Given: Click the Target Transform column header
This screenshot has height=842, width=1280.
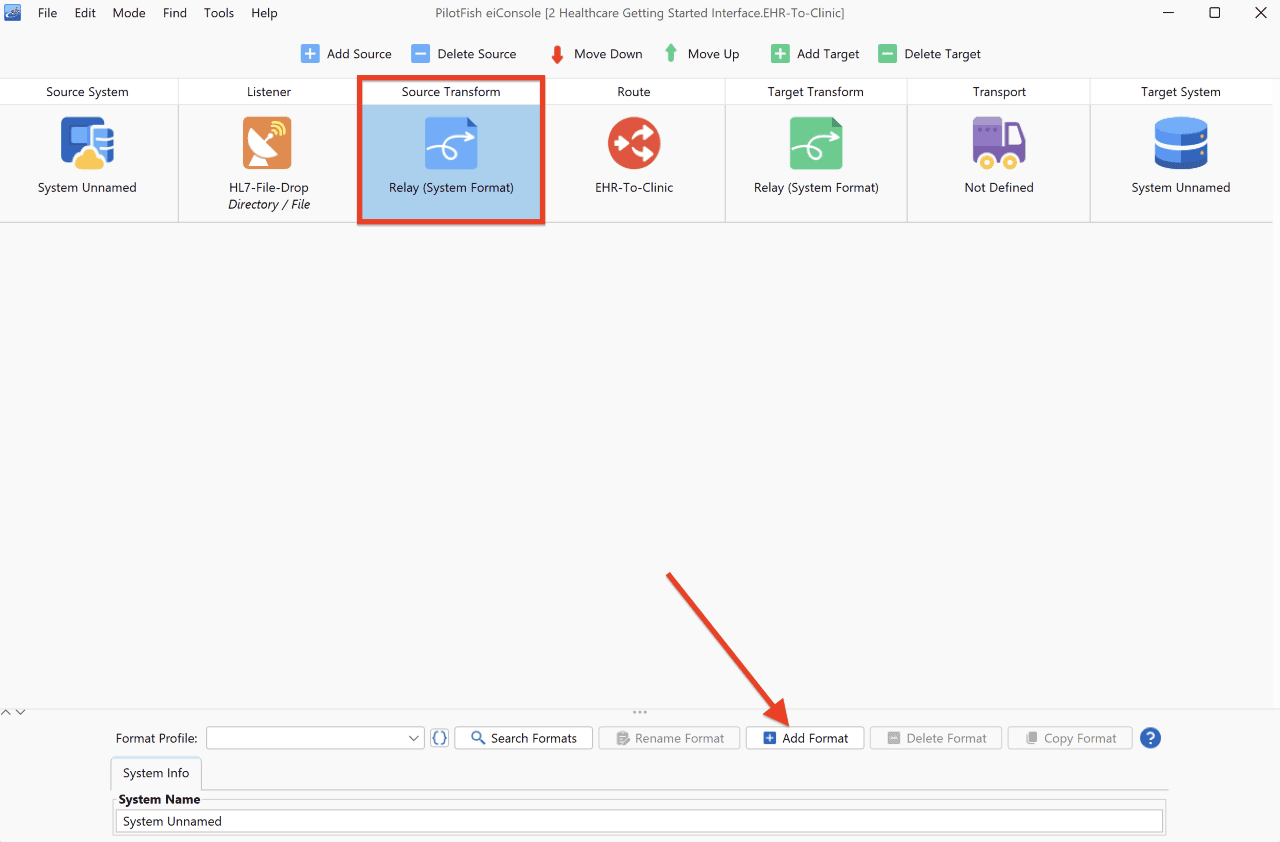Looking at the screenshot, I should tap(816, 92).
